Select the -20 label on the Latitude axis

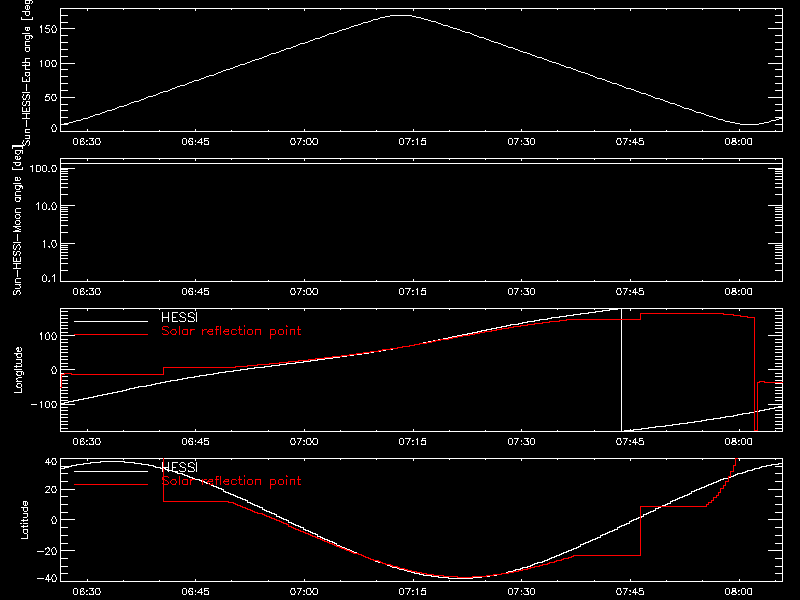click(47, 551)
